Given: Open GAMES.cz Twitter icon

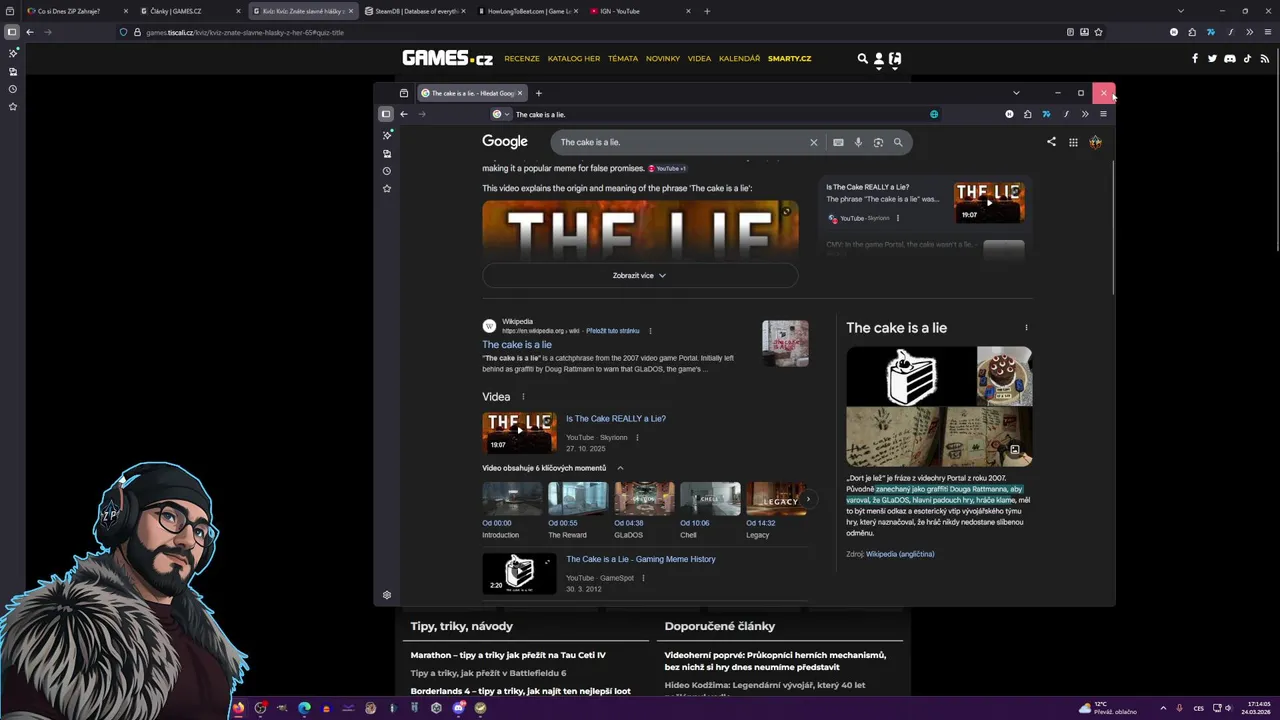Looking at the screenshot, I should tap(1212, 58).
